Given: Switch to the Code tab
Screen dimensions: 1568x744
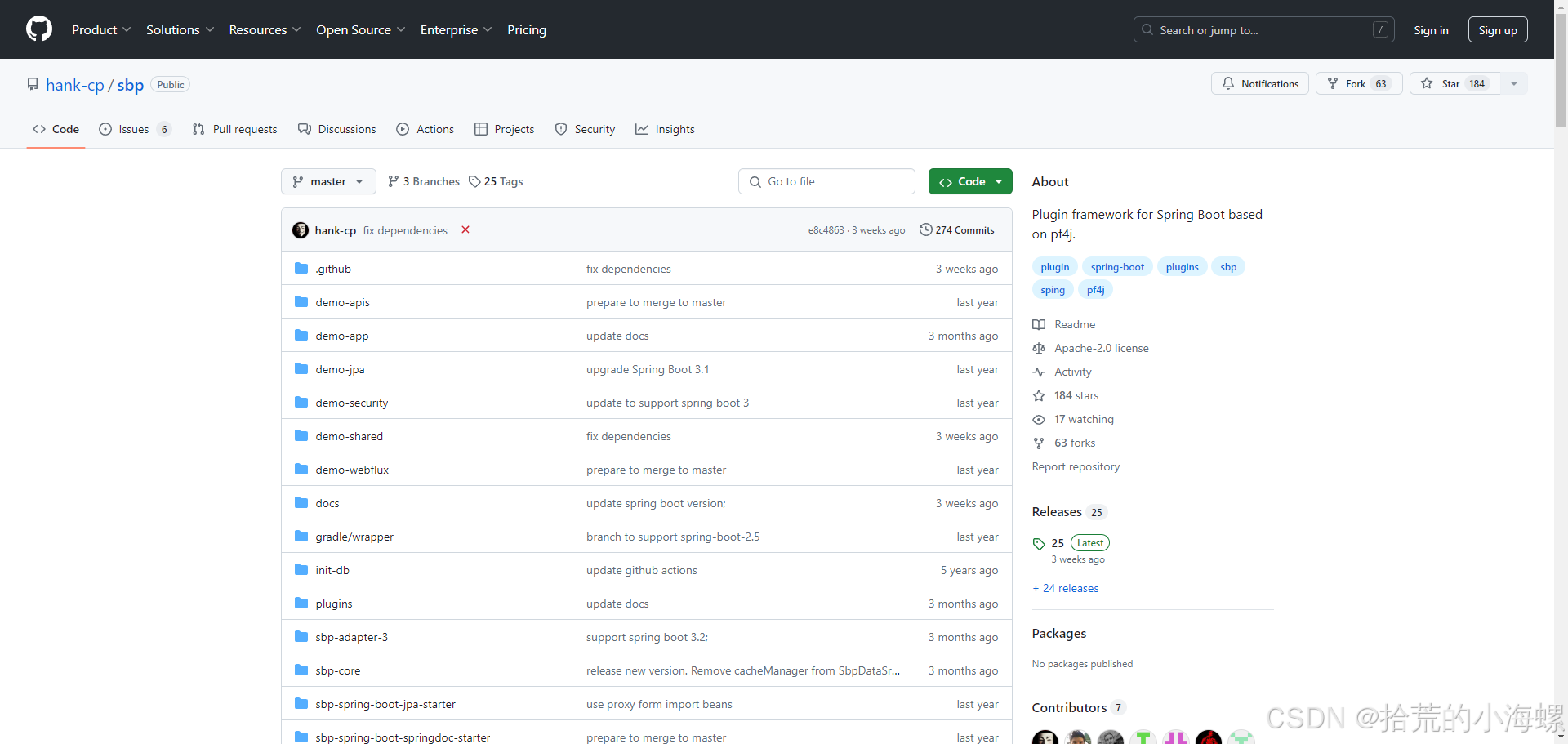Looking at the screenshot, I should point(56,129).
